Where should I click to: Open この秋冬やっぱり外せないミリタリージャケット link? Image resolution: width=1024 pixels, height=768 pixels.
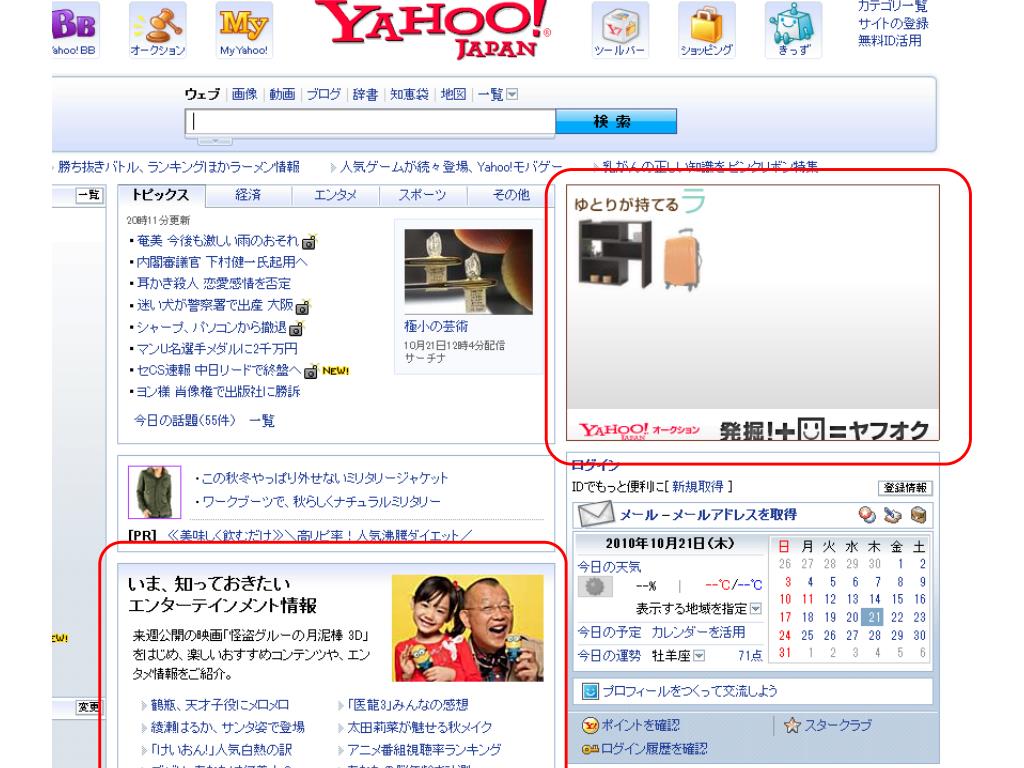[325, 479]
